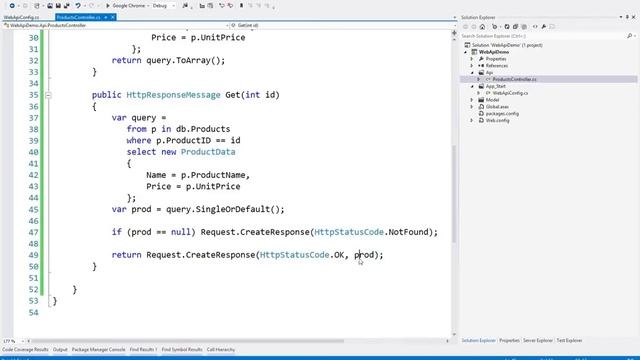Image resolution: width=640 pixels, height=360 pixels.
Task: Switch to the Server Explorer tab
Action: 538,340
